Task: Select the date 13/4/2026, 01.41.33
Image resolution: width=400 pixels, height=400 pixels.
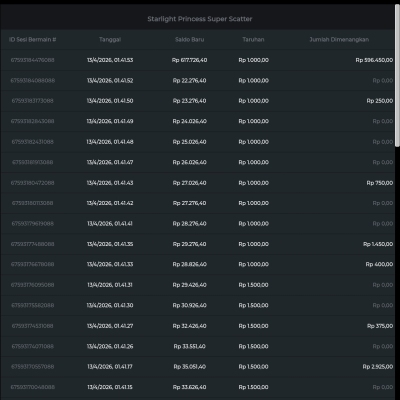Action: (110, 264)
